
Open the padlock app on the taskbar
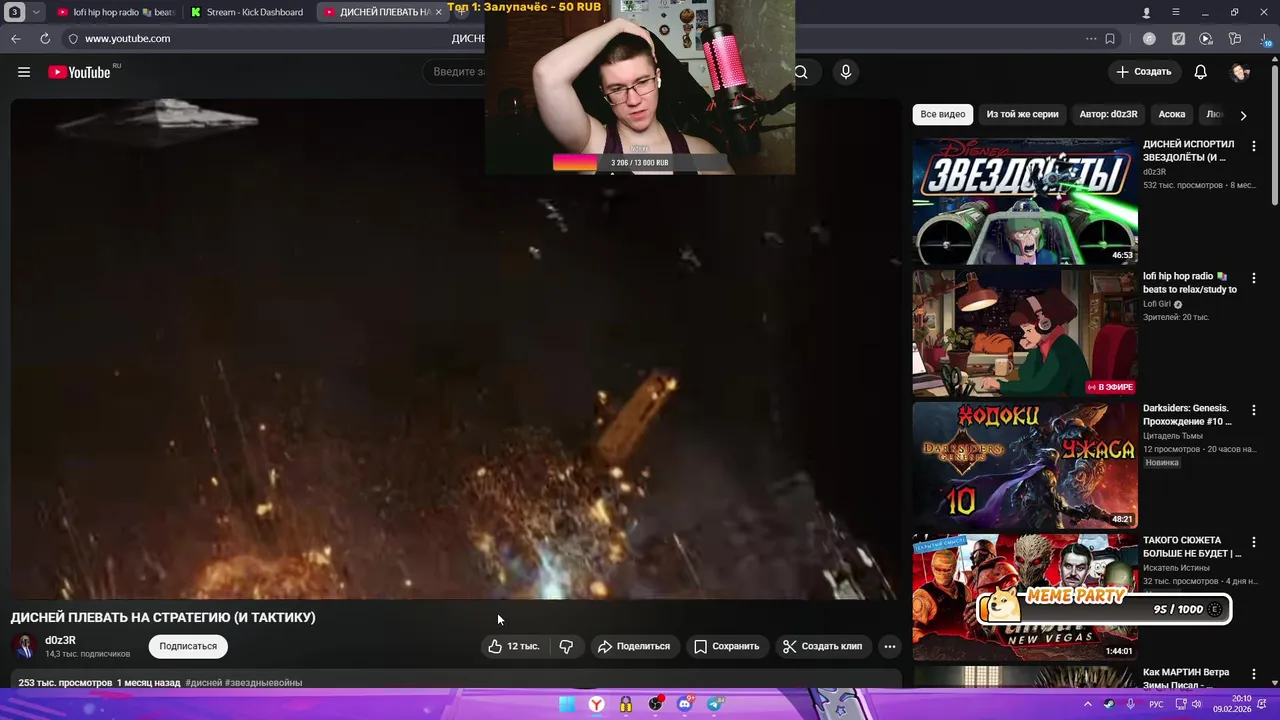click(x=626, y=704)
